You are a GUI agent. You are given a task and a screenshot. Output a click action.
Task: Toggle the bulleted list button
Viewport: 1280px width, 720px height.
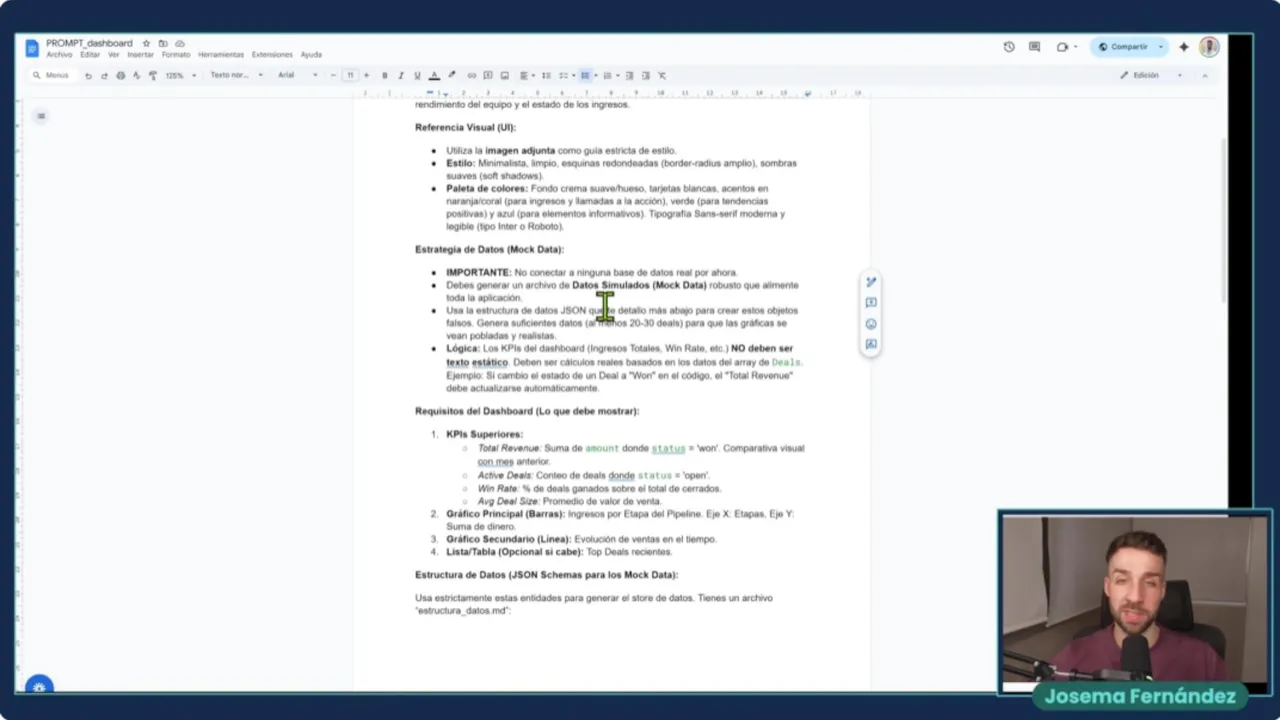[x=585, y=75]
